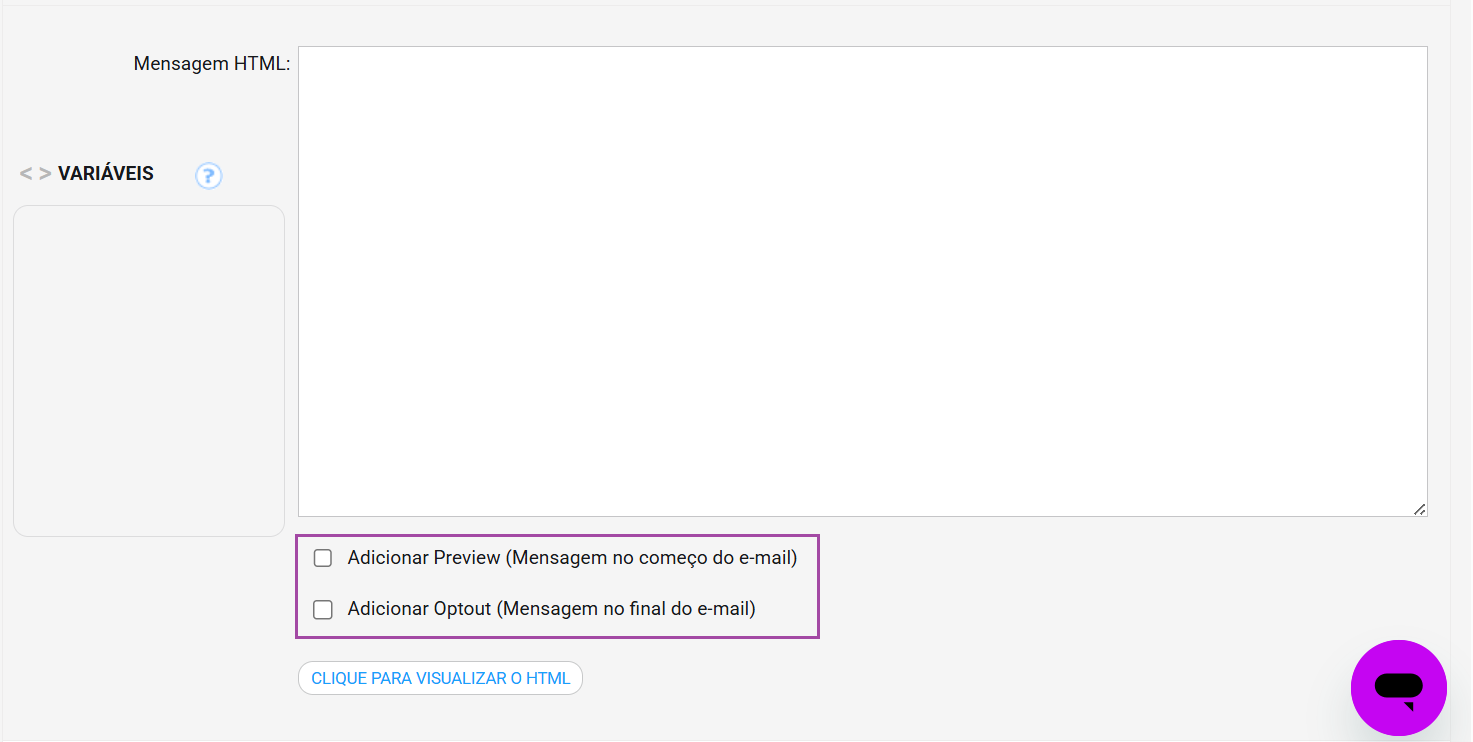
Task: Click the angle brackets icon beside VARIÁVEIS
Action: [x=35, y=174]
